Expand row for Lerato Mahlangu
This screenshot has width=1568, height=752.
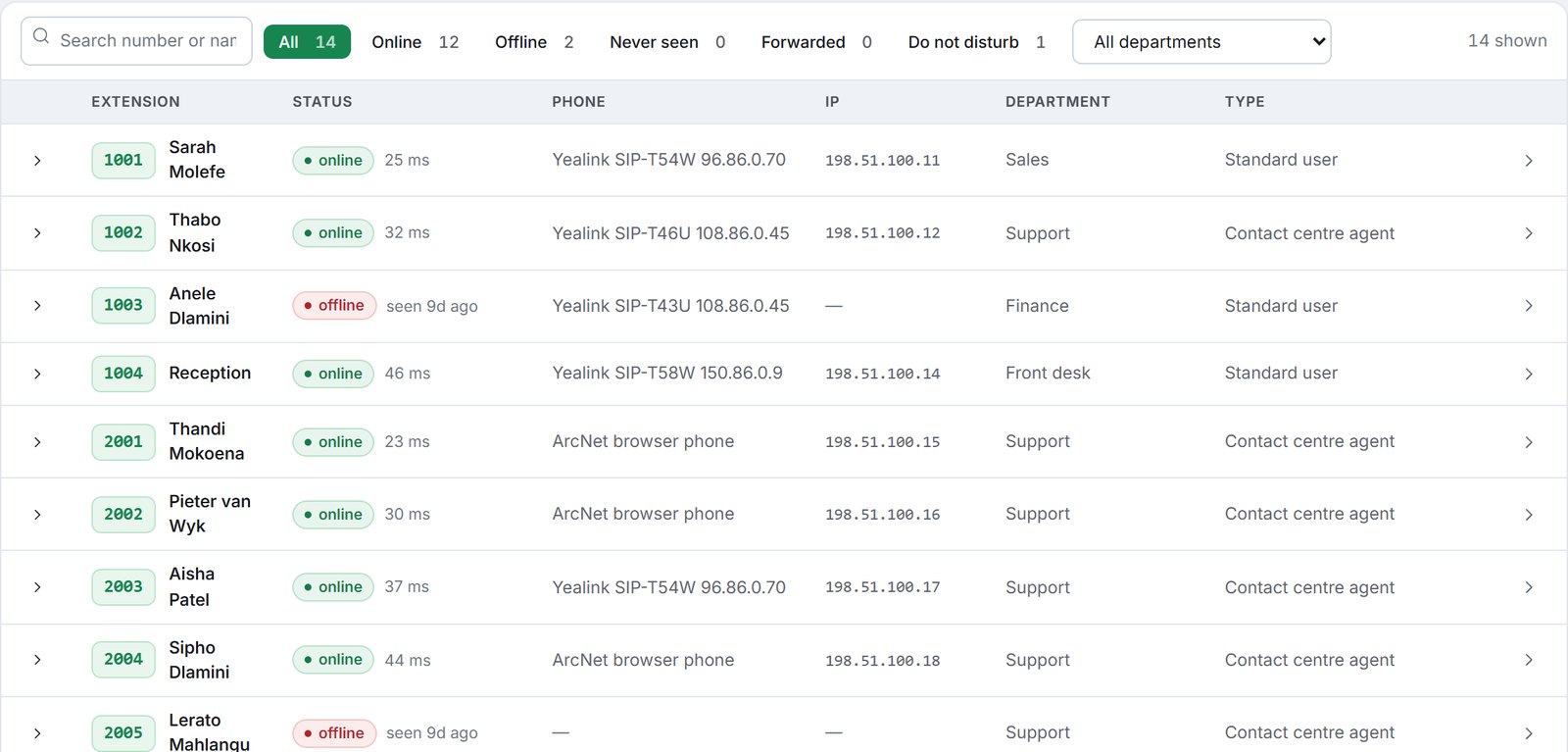[37, 732]
